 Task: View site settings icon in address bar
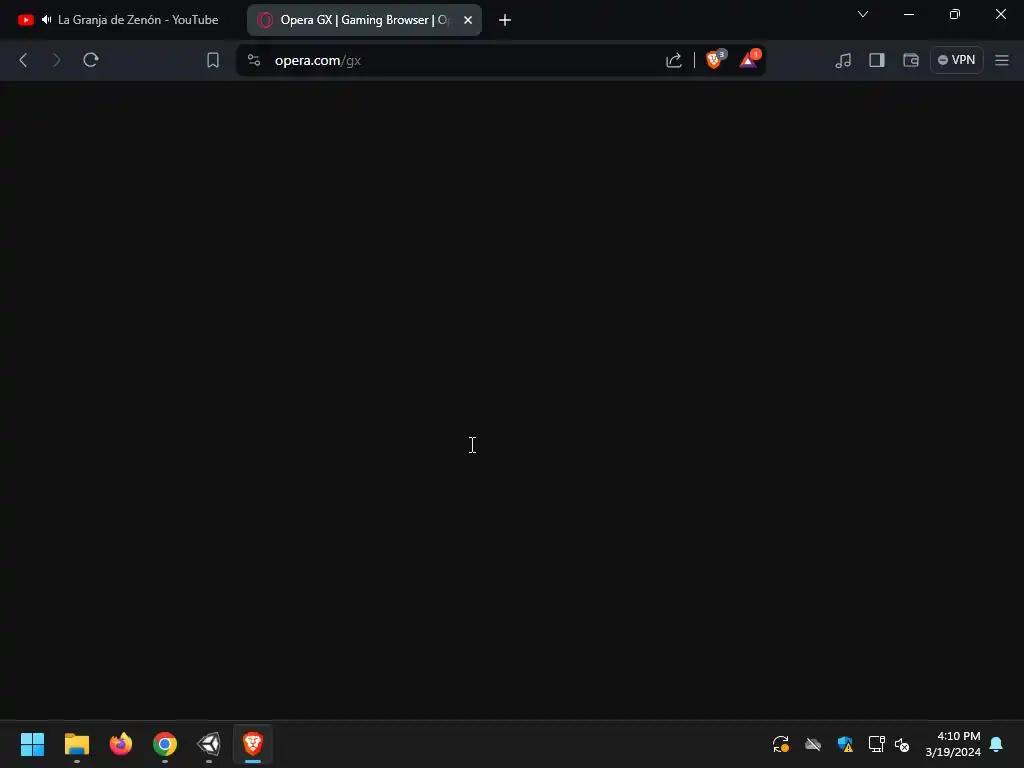[254, 60]
